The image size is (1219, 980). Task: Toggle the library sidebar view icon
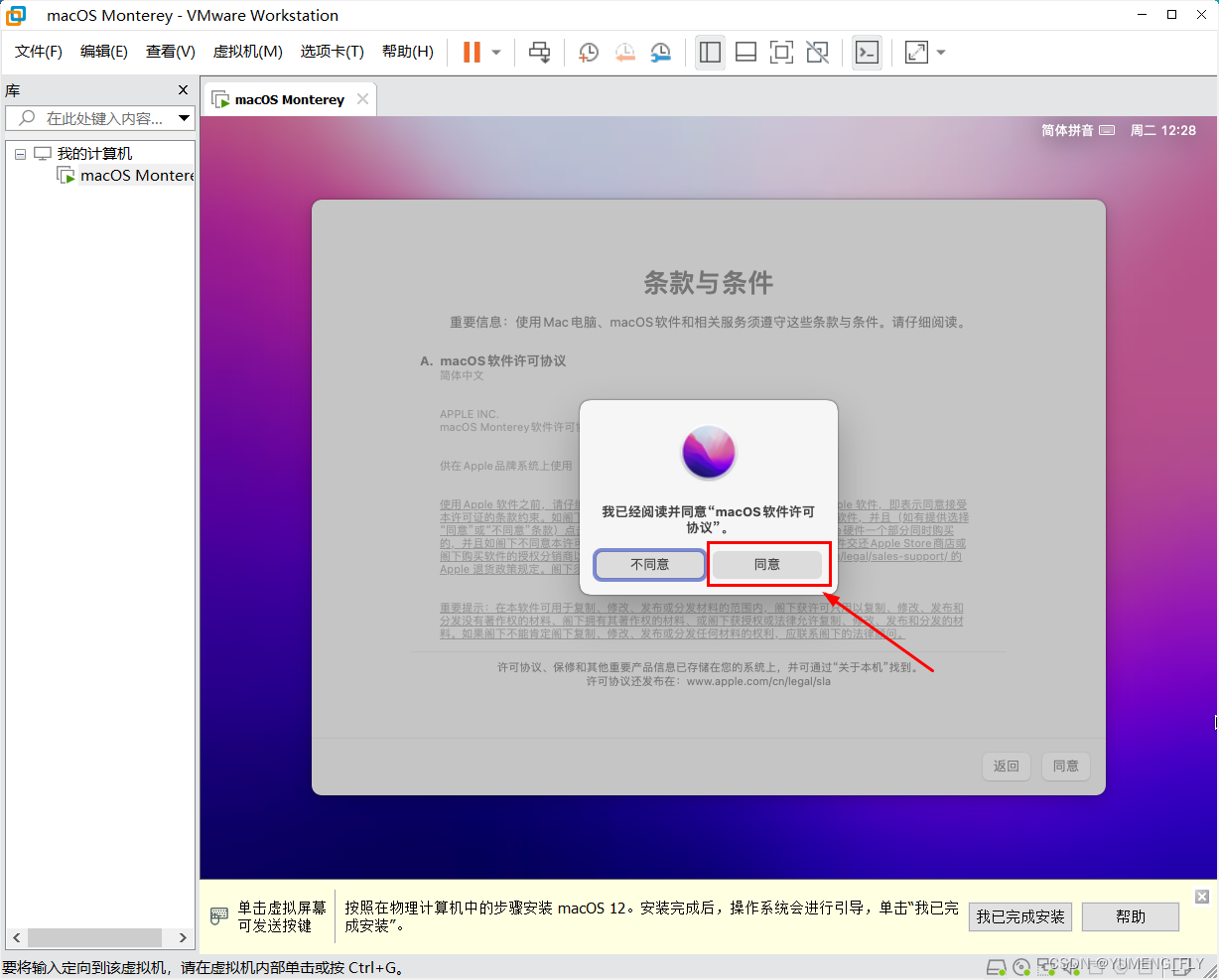click(x=710, y=52)
